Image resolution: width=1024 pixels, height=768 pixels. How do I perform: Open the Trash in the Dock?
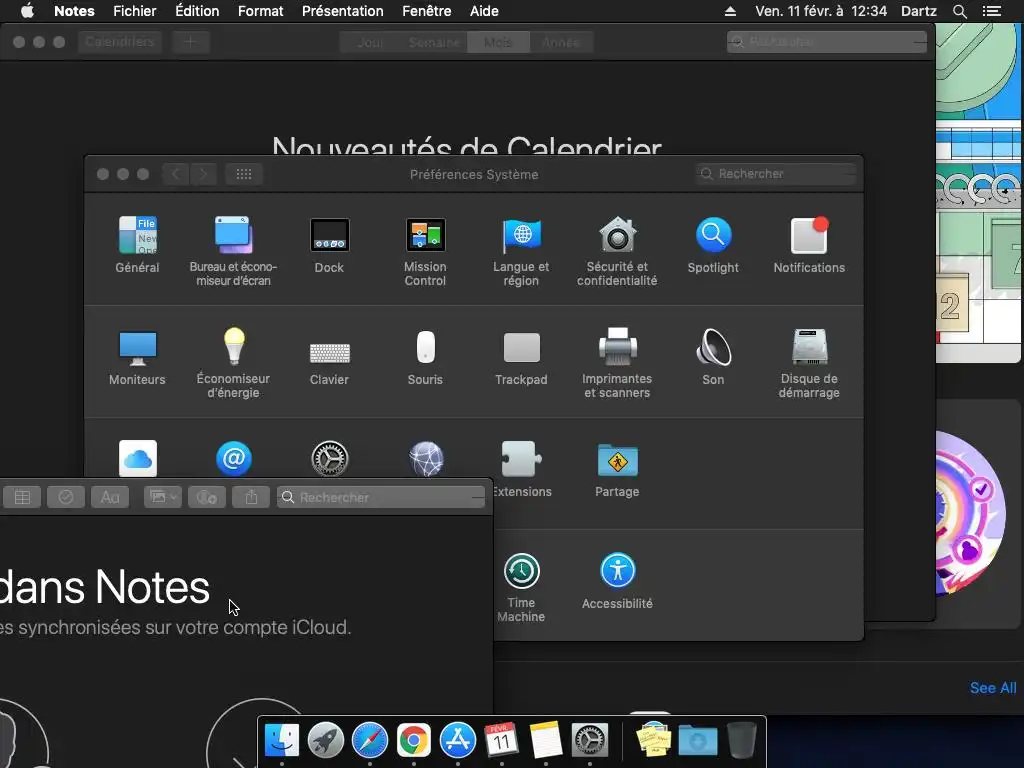point(742,741)
